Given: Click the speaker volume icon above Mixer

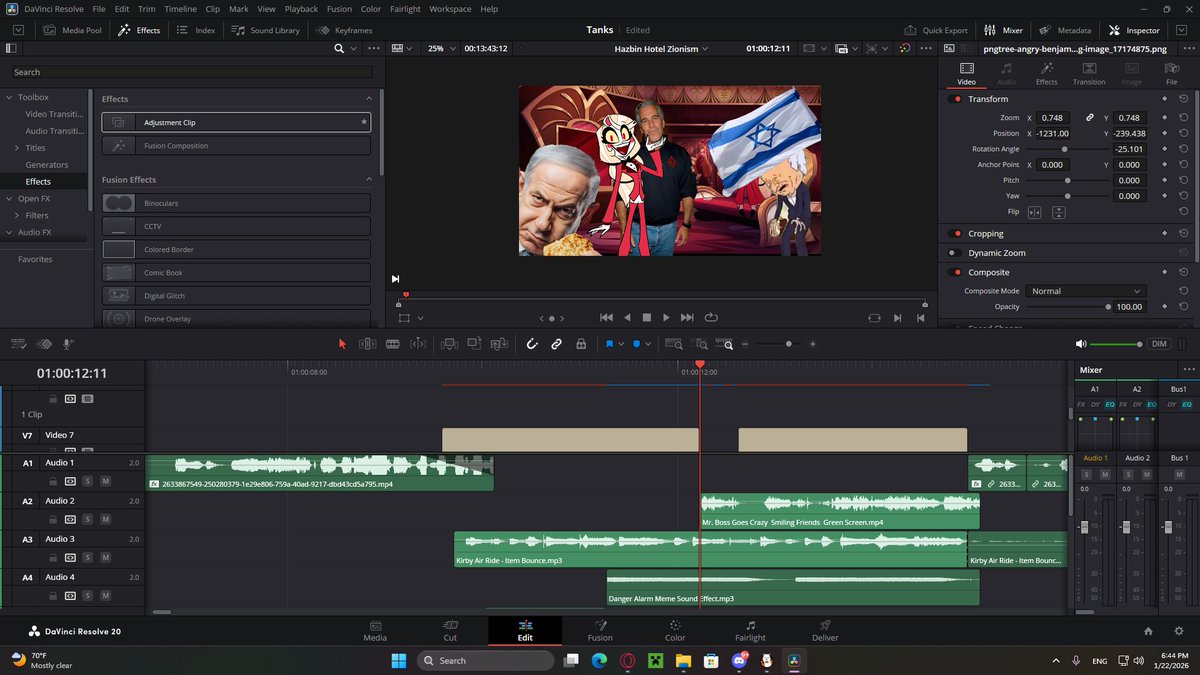Looking at the screenshot, I should click(x=1081, y=344).
